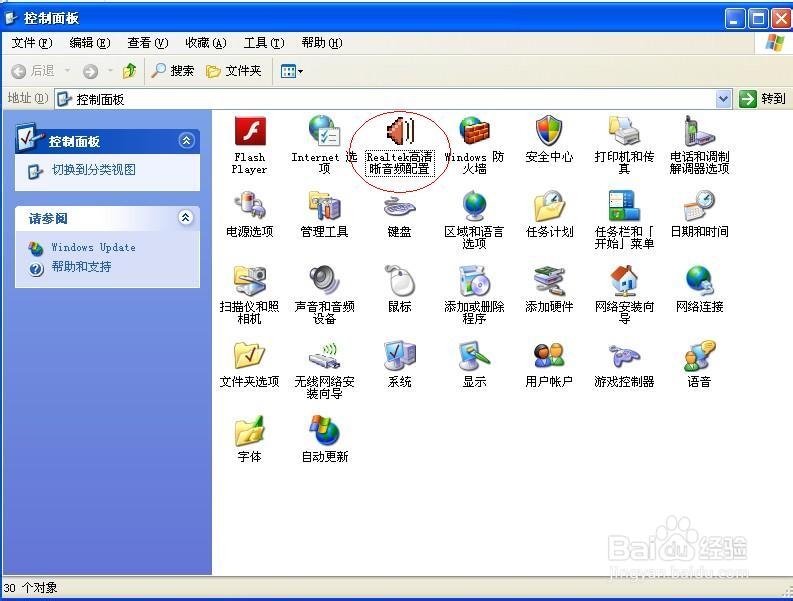Open 管理工具 icon
Image resolution: width=793 pixels, height=601 pixels.
point(324,205)
